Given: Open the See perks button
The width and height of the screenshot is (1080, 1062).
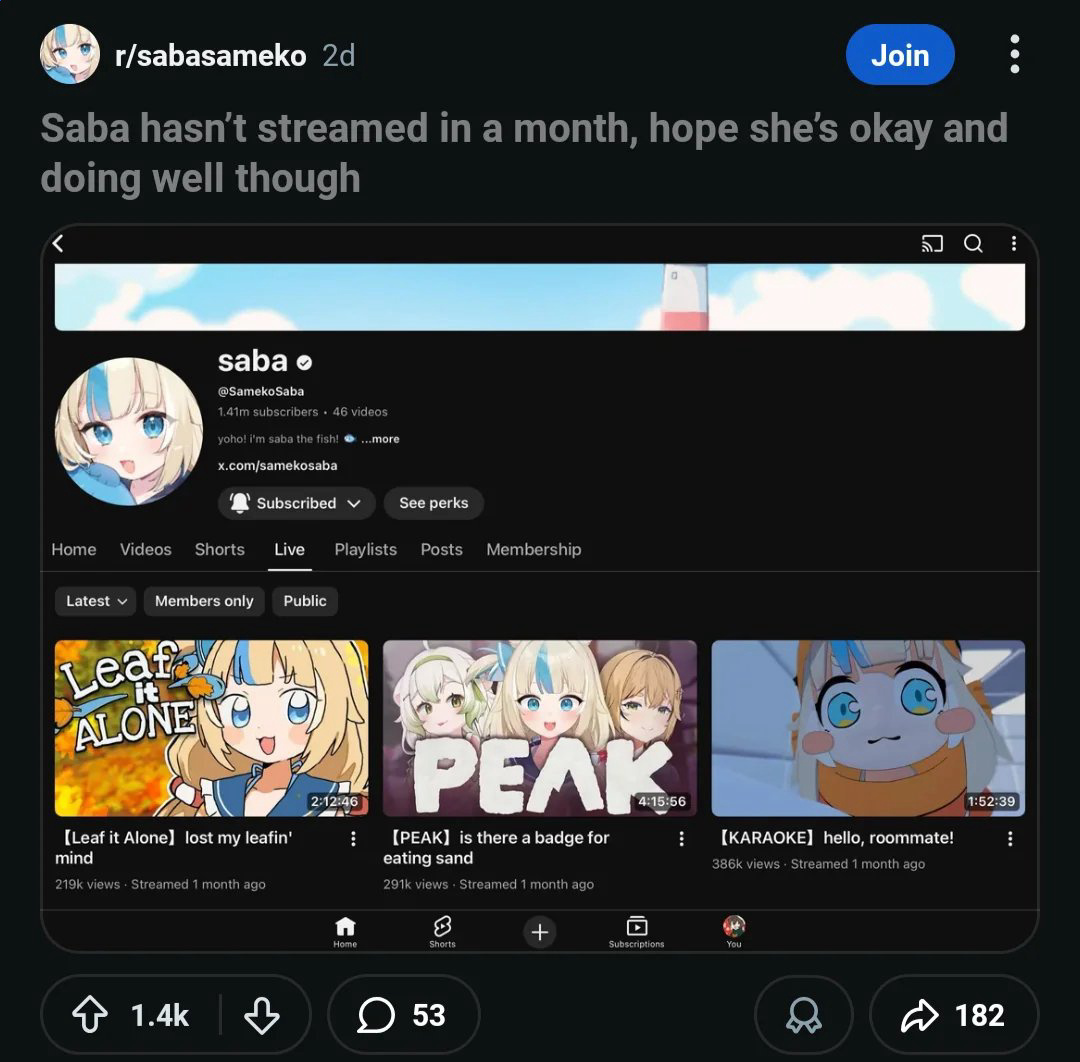Looking at the screenshot, I should [433, 503].
